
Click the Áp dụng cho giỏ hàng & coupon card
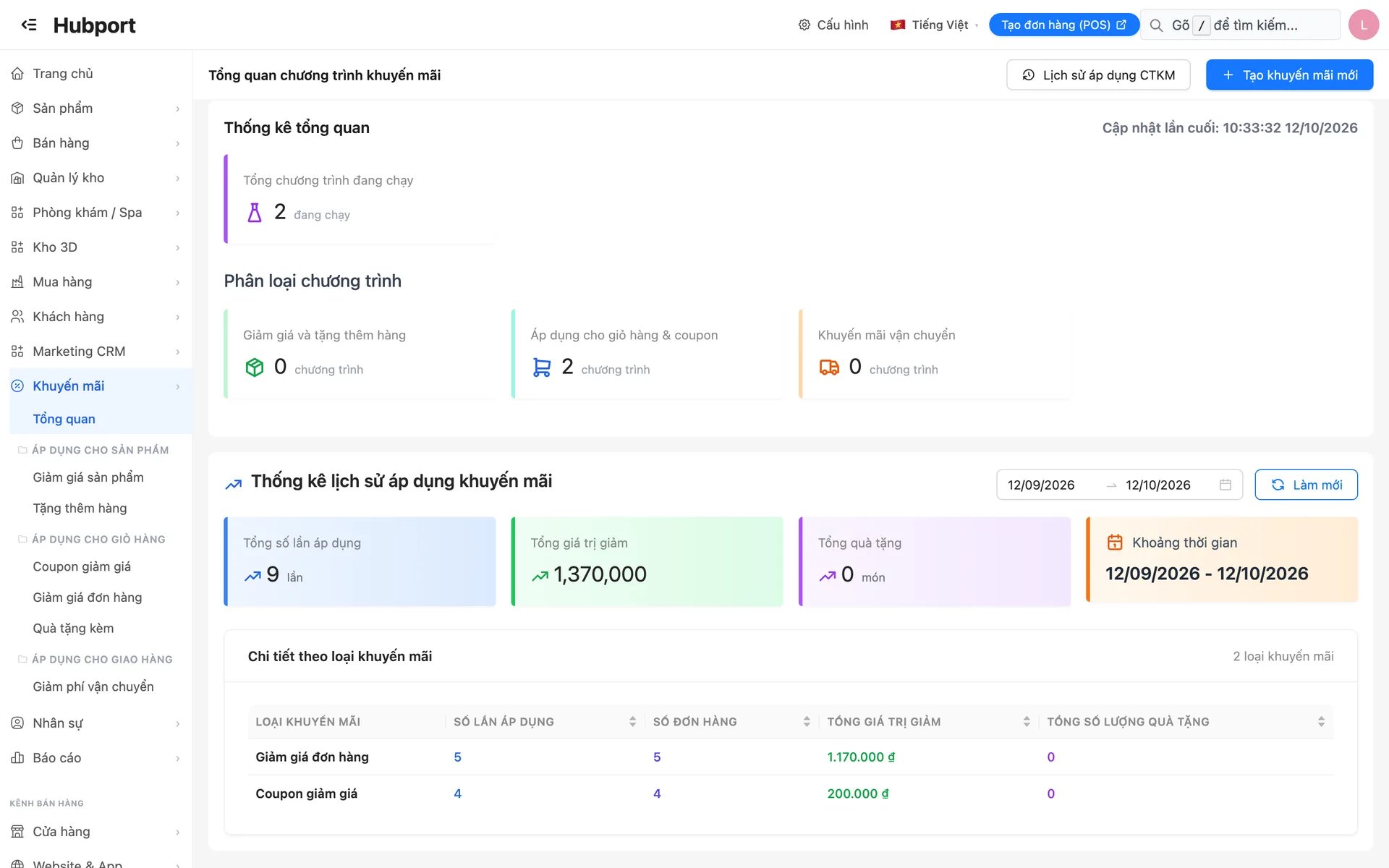pyautogui.click(x=647, y=354)
